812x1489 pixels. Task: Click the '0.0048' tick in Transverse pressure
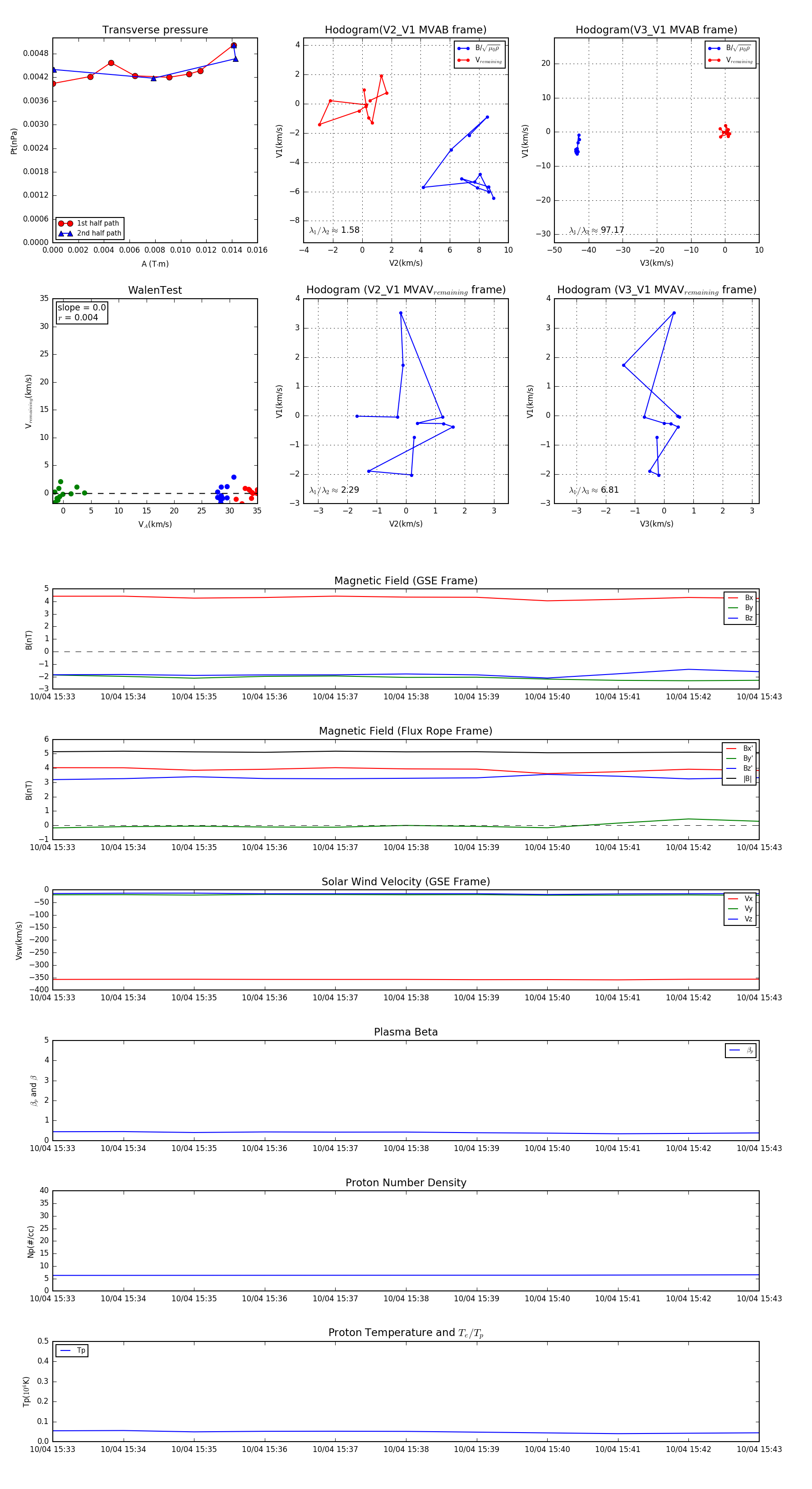[x=36, y=54]
